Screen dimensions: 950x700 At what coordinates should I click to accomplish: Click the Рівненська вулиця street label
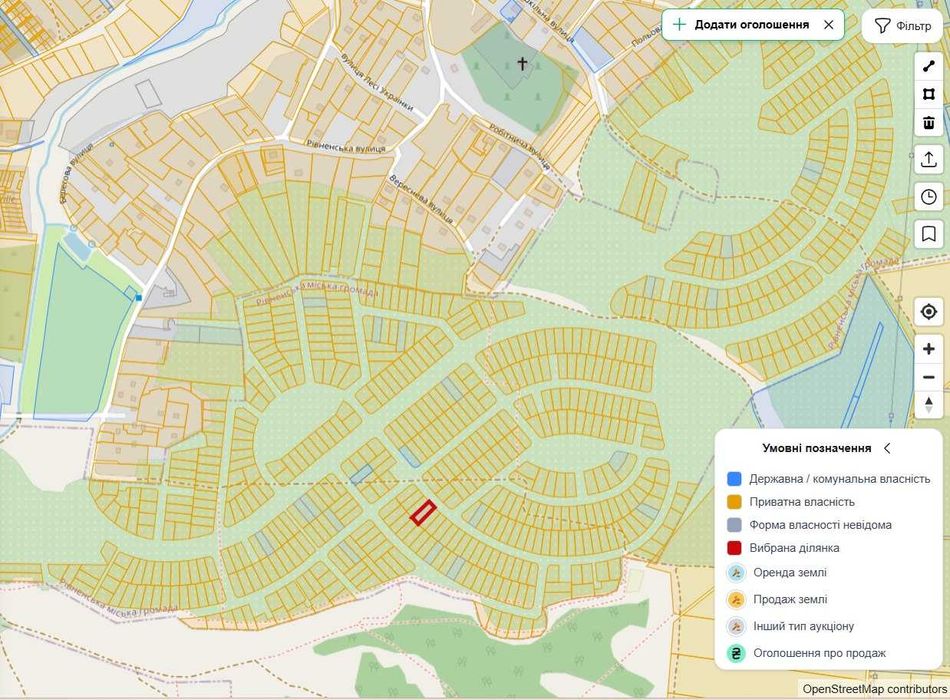347,146
